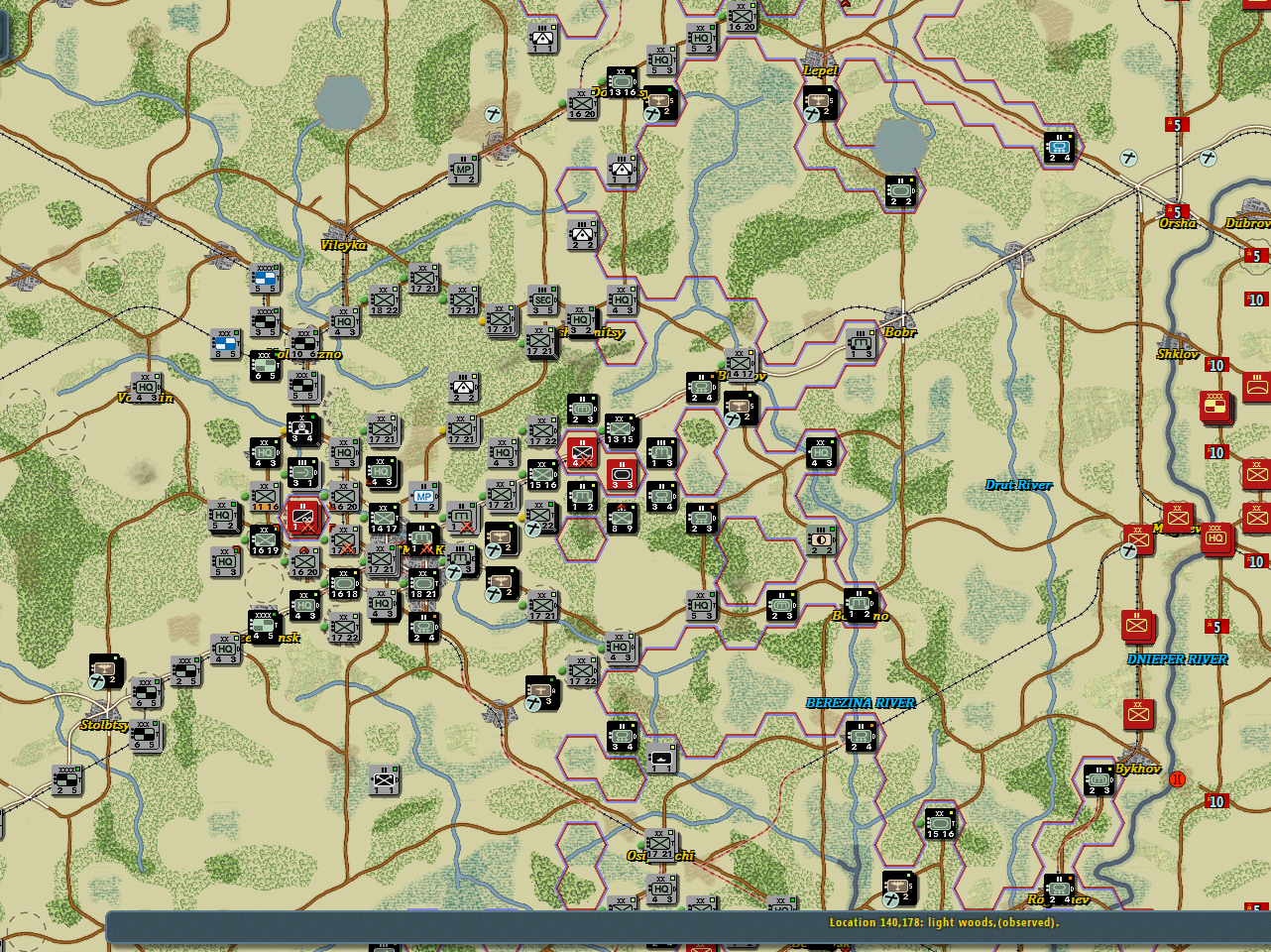1271x952 pixels.
Task: Select the air group counter below Lepel
Action: coord(820,104)
